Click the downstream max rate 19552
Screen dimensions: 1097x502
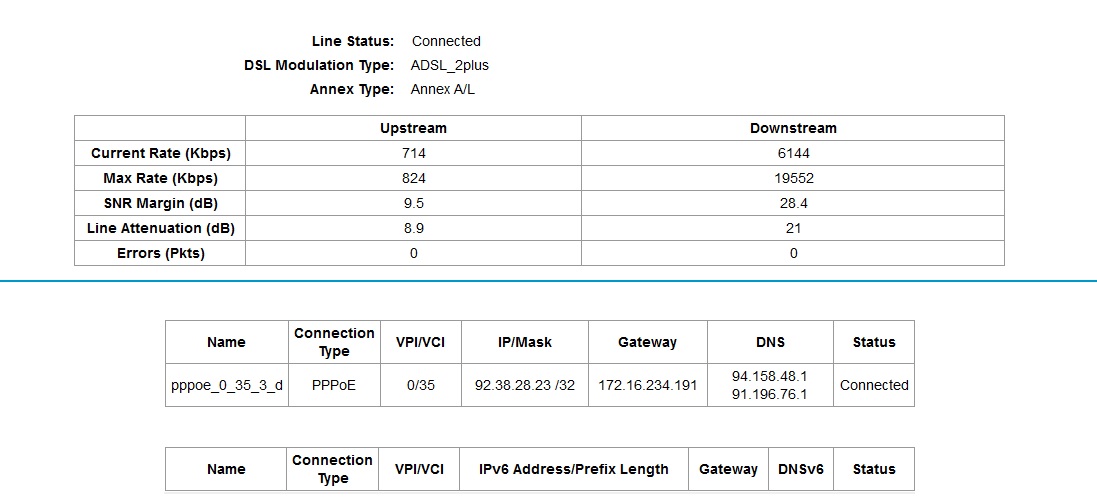pos(793,178)
